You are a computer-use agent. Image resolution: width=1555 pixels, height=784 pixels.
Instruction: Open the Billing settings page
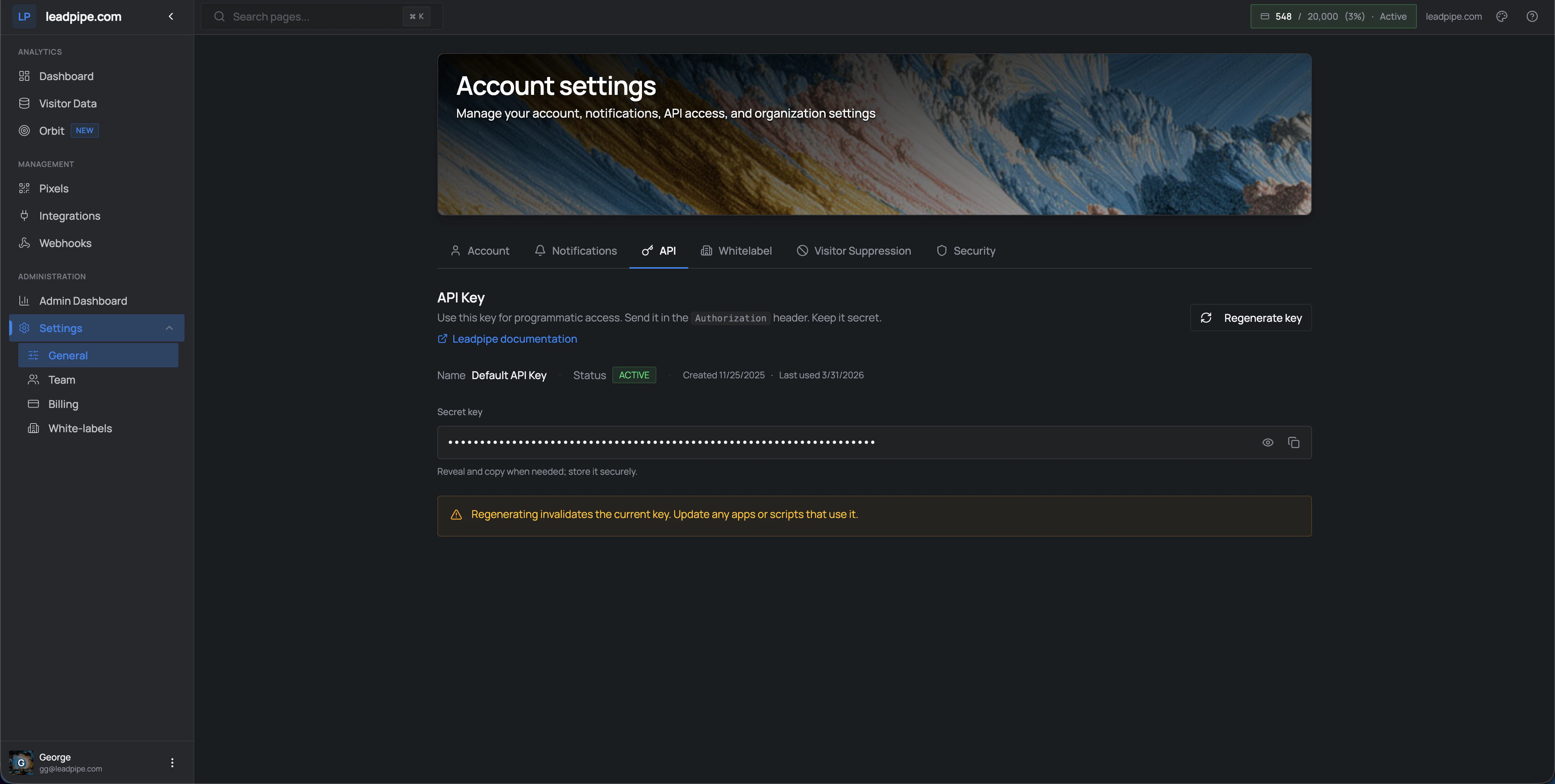pos(63,404)
